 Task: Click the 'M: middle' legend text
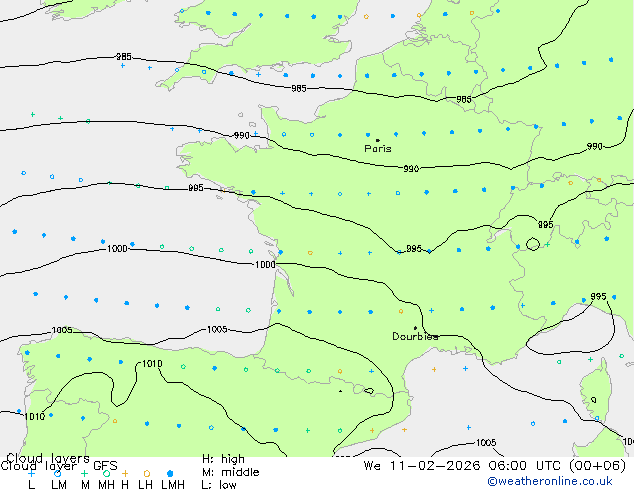click(230, 472)
